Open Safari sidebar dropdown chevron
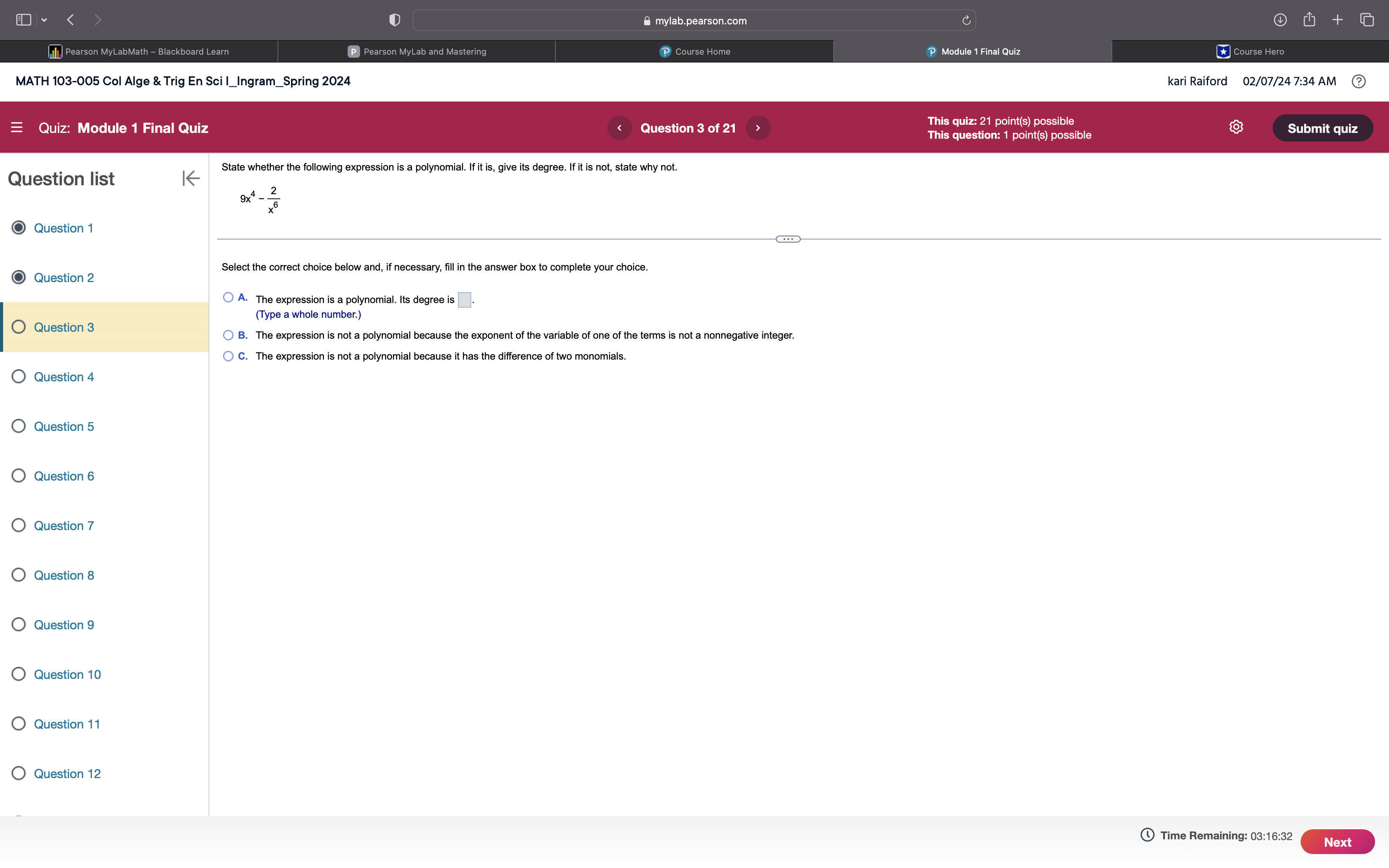The height and width of the screenshot is (868, 1389). point(44,20)
